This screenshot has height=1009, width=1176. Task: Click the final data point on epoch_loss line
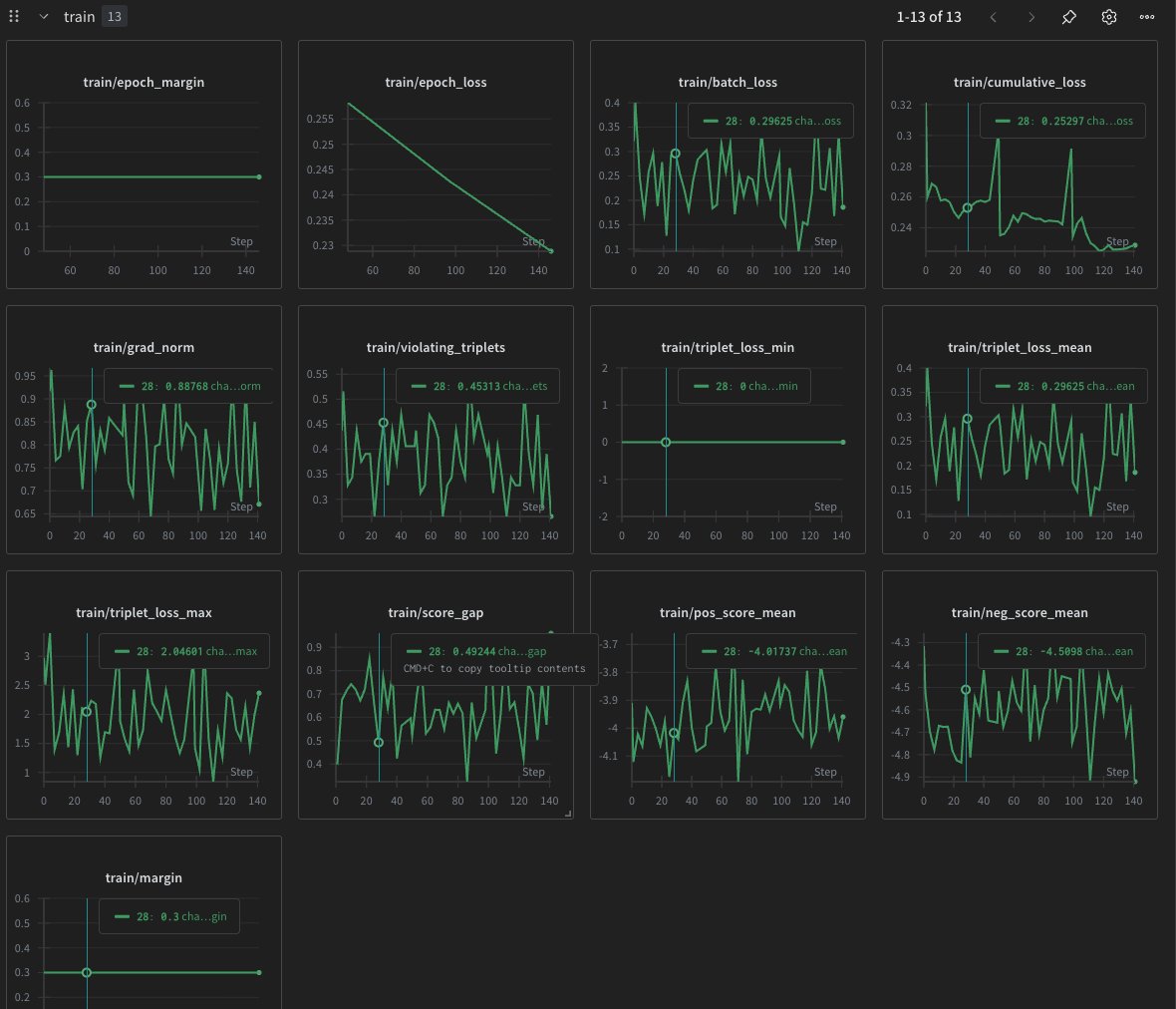pos(550,250)
